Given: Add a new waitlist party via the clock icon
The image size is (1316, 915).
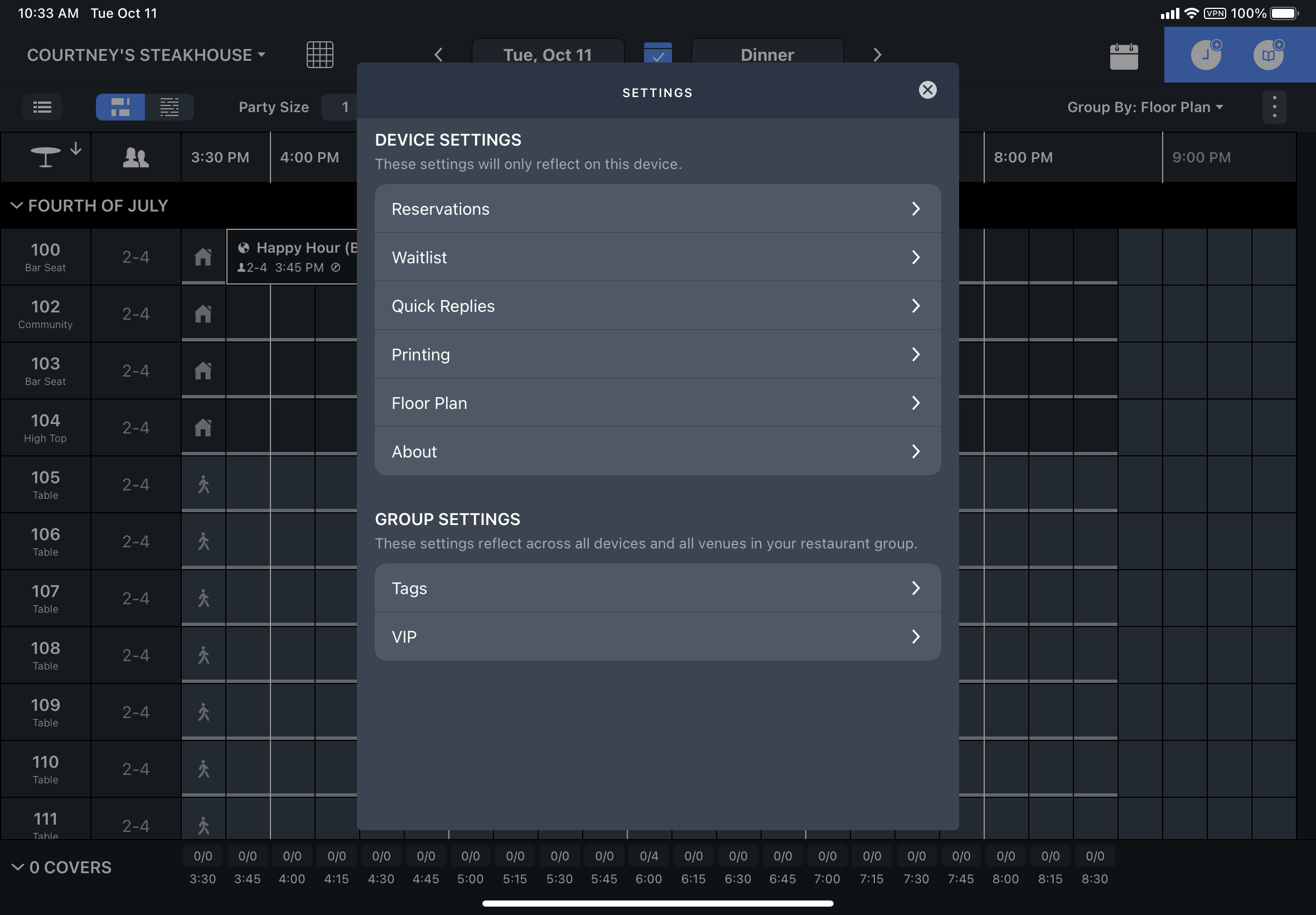Looking at the screenshot, I should click(x=1206, y=55).
